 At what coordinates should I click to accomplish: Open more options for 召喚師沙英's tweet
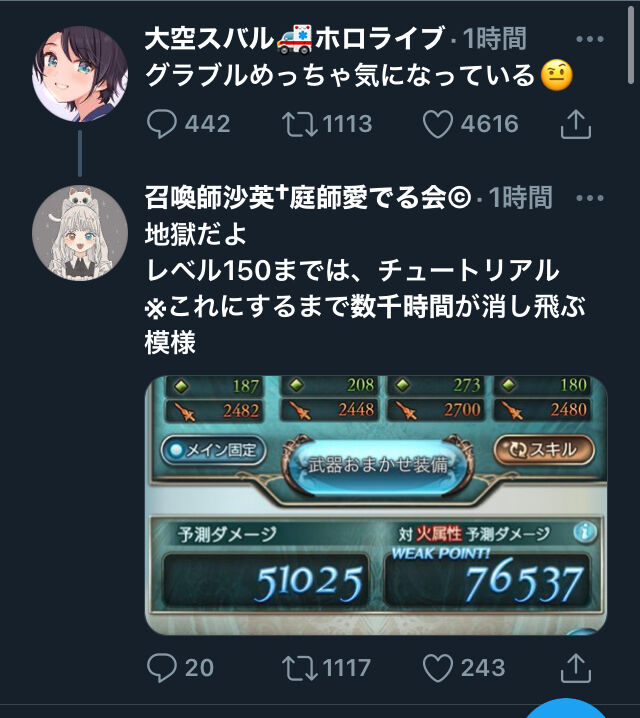pyautogui.click(x=590, y=198)
